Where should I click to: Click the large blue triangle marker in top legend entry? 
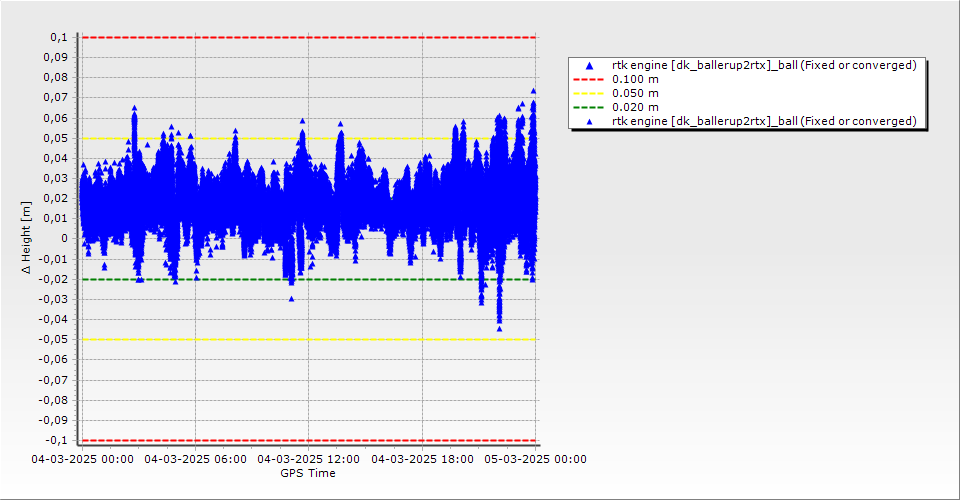point(590,65)
